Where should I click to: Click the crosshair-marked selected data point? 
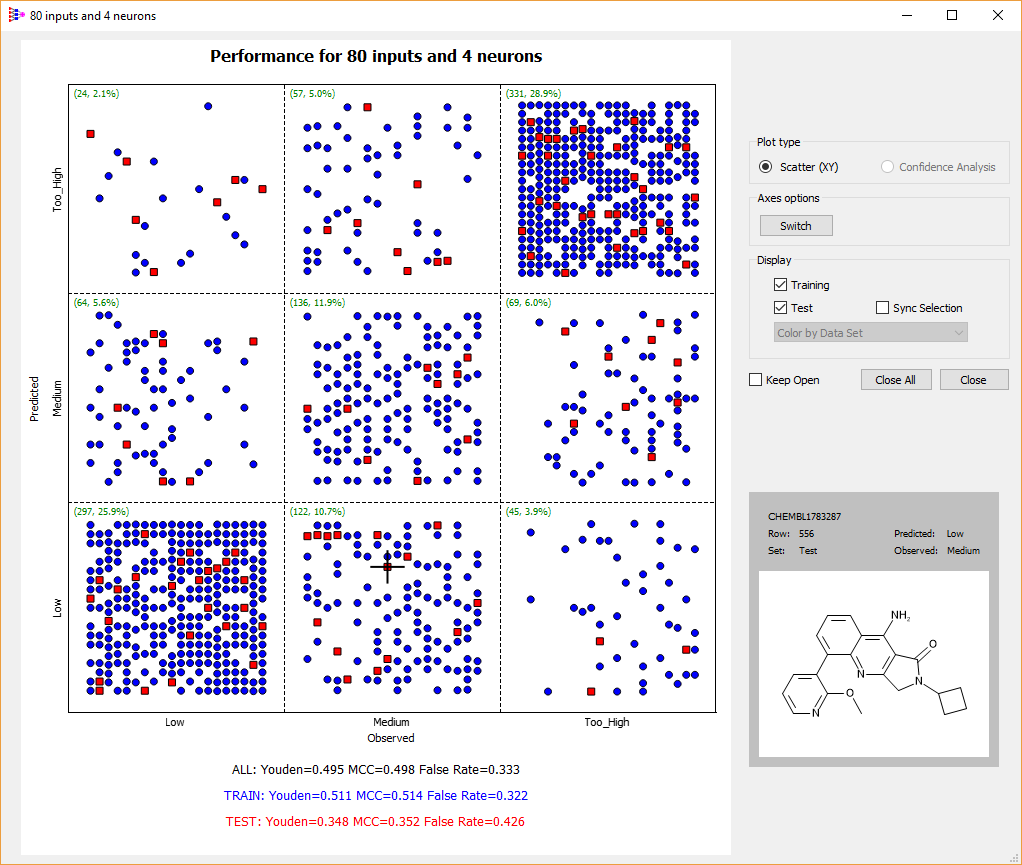point(387,566)
